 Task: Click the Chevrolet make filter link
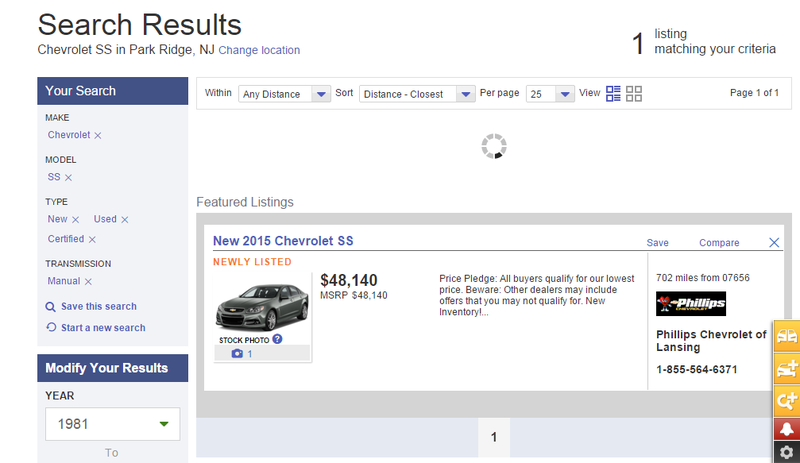tap(69, 135)
